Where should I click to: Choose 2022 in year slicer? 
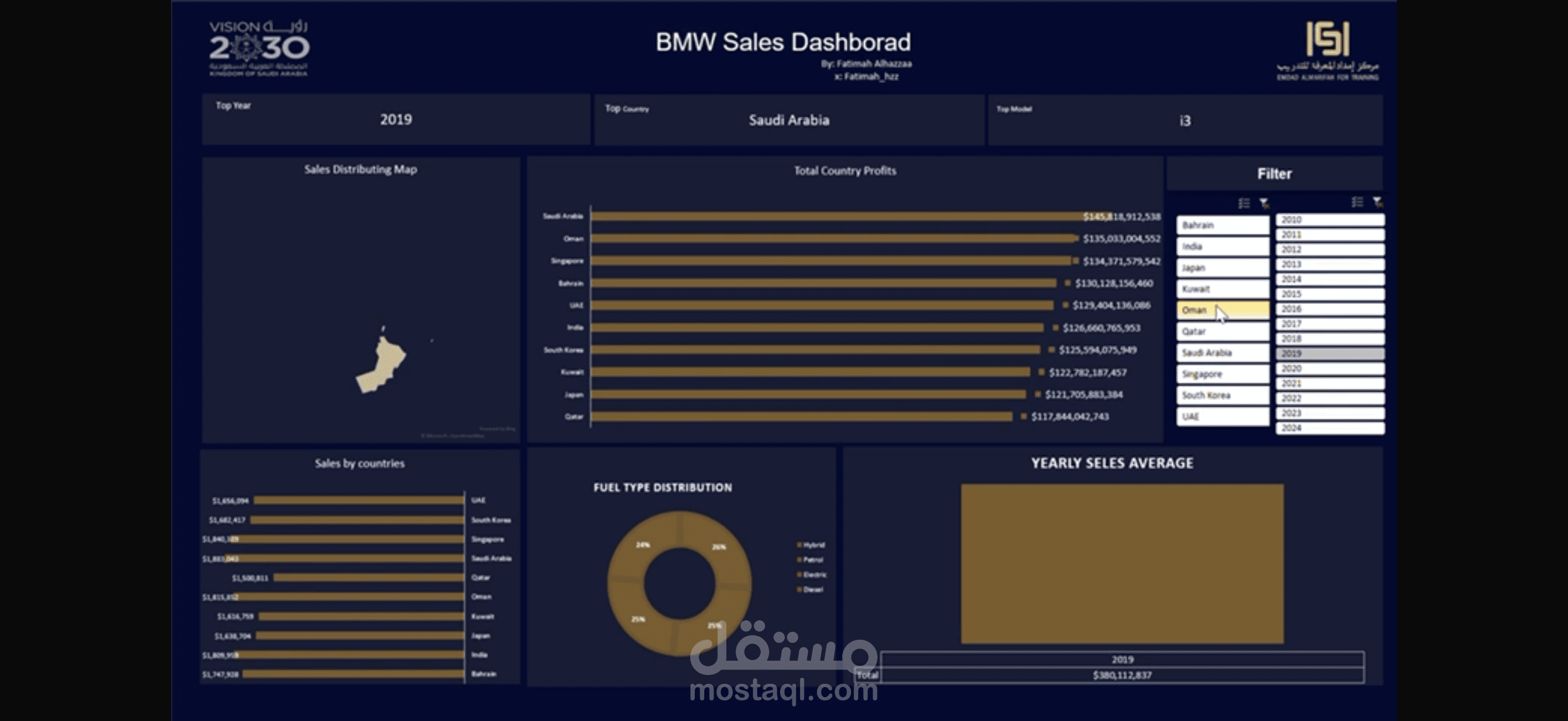coord(1330,399)
